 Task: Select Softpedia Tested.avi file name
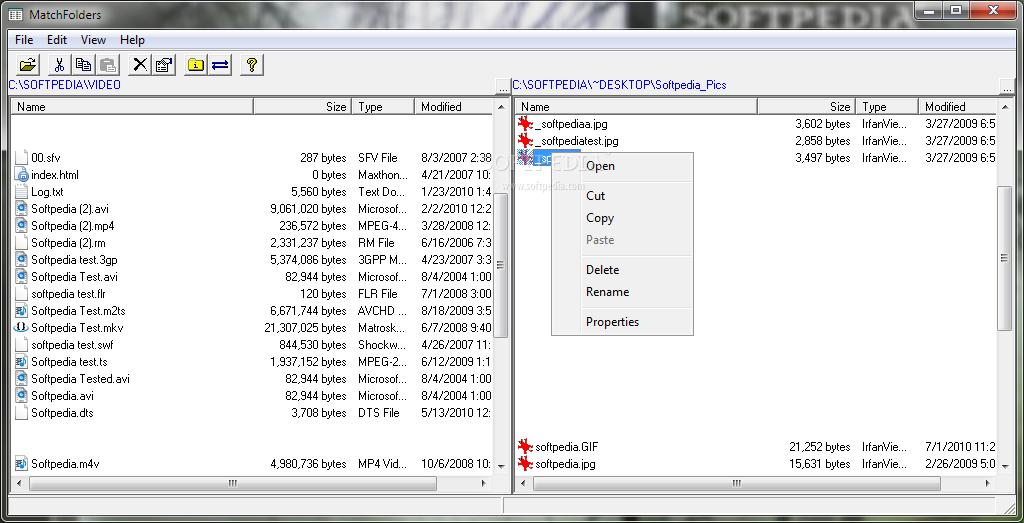[x=80, y=379]
